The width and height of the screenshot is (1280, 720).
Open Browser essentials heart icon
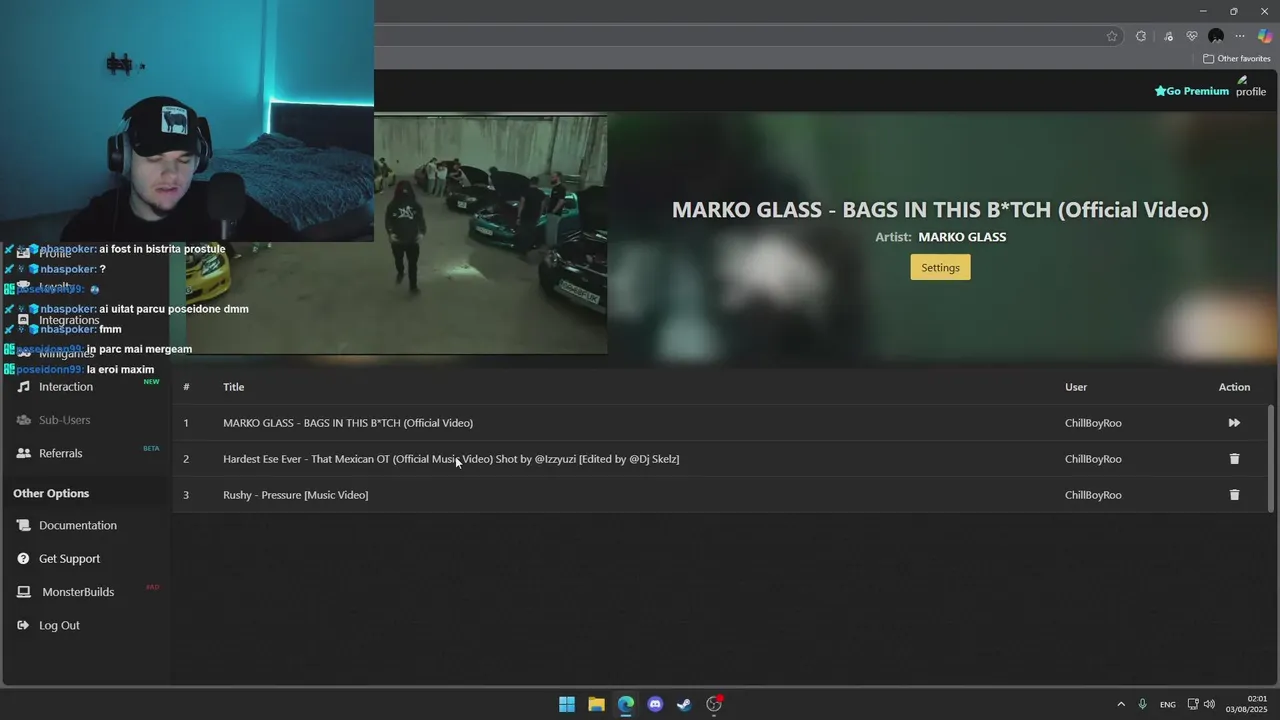tap(1192, 36)
